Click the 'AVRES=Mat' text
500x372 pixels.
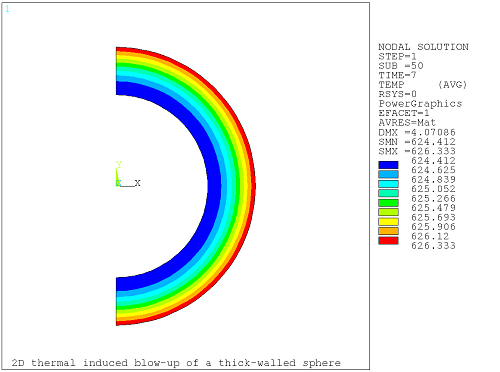[407, 122]
